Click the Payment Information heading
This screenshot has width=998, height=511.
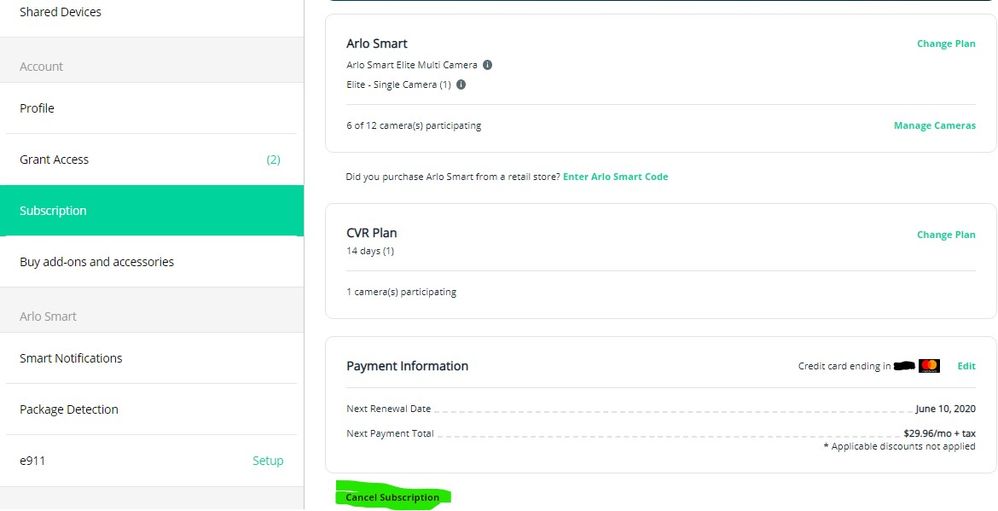click(407, 366)
